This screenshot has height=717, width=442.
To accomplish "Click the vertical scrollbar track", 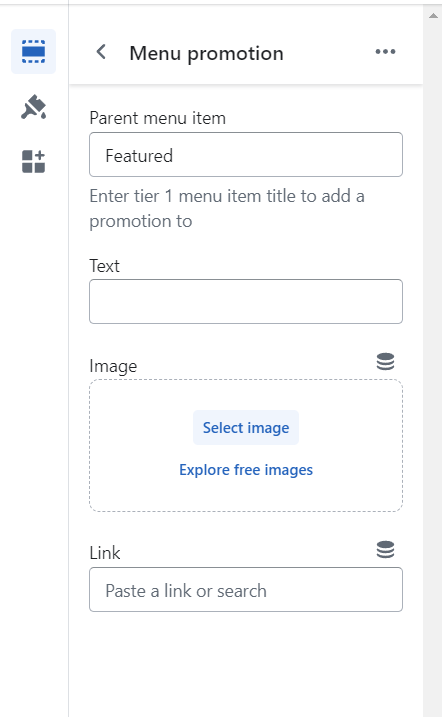I will point(433,366).
